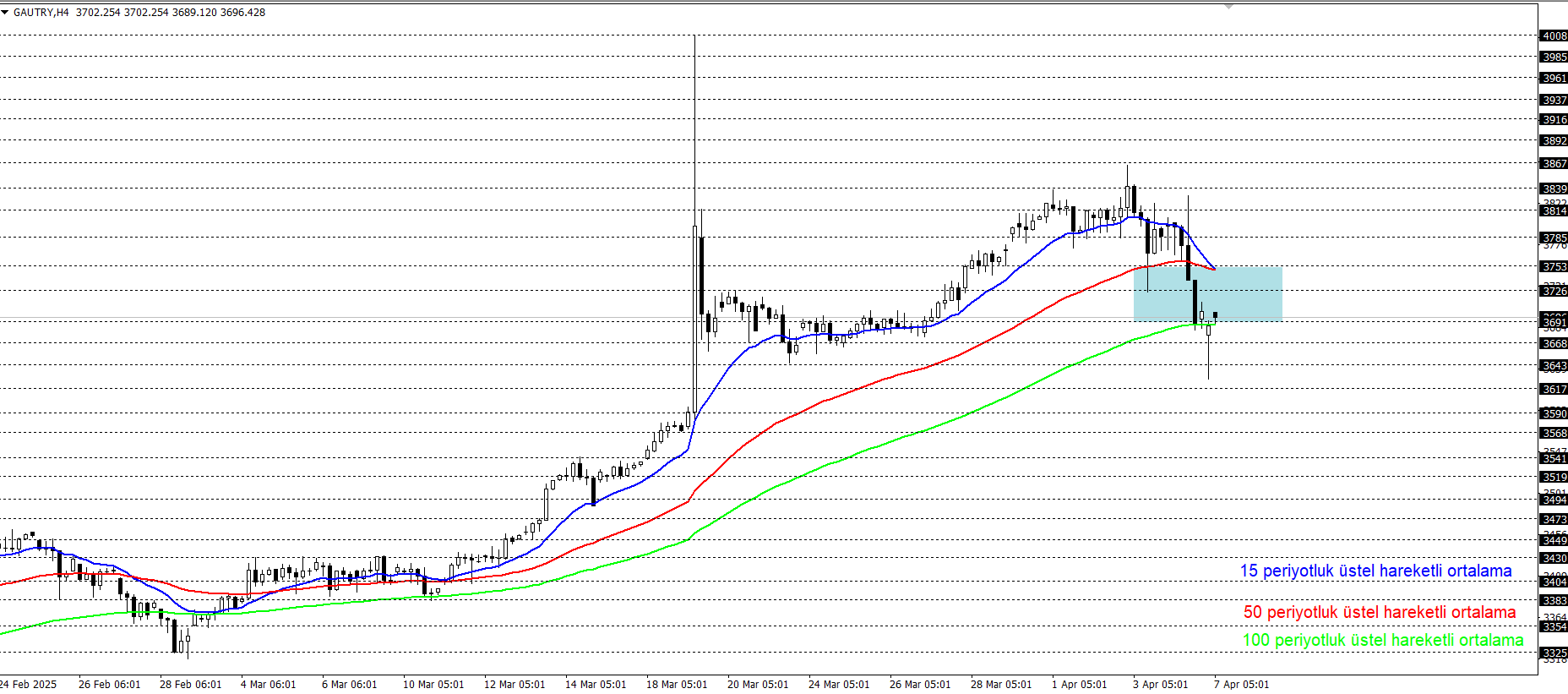Click the 3519 price level label
Screen dimensions: 1568x694
(1554, 477)
